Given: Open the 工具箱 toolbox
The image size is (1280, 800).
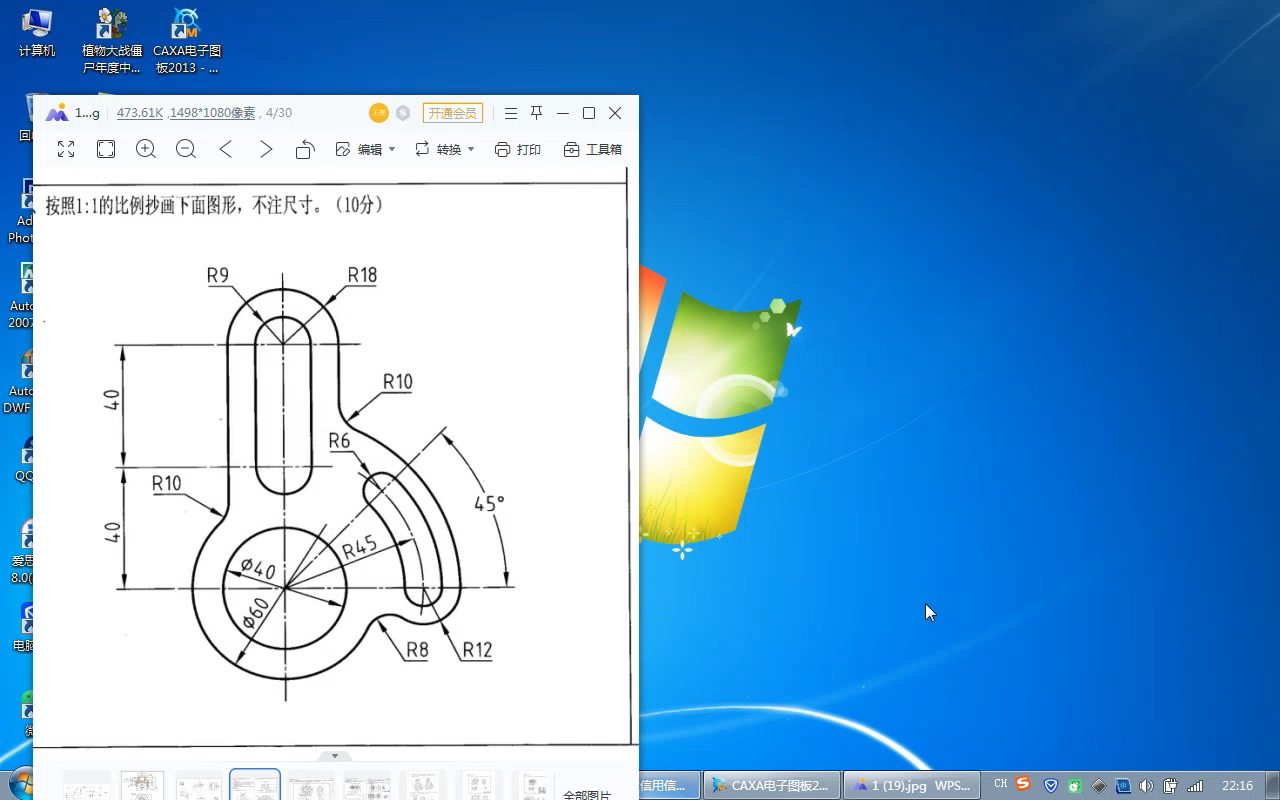Looking at the screenshot, I should pyautogui.click(x=592, y=149).
